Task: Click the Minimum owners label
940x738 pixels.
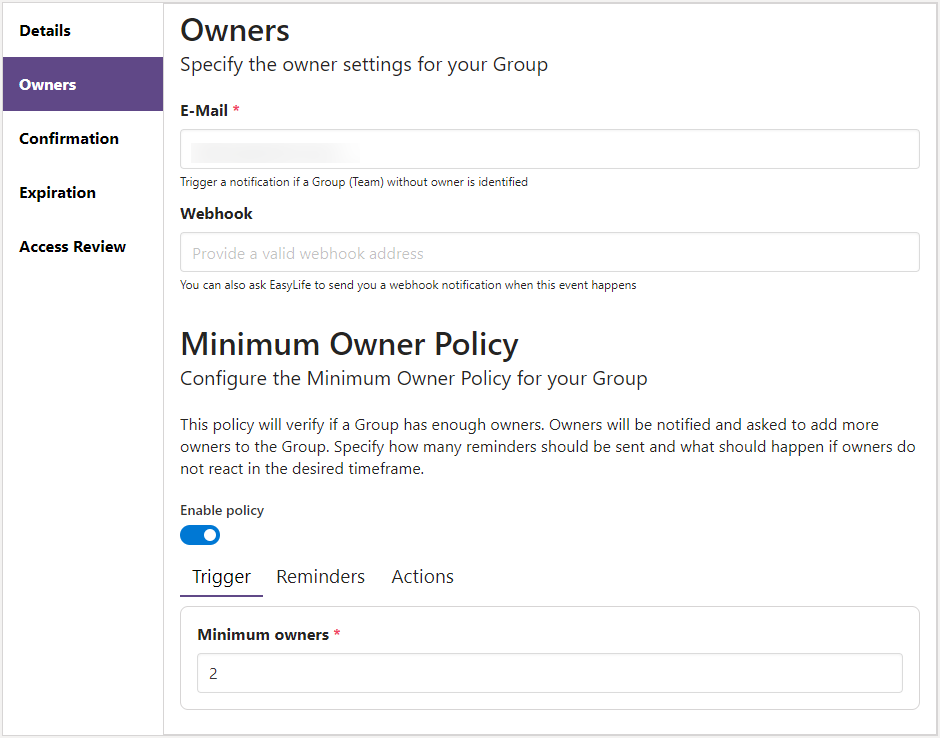Action: tap(263, 634)
